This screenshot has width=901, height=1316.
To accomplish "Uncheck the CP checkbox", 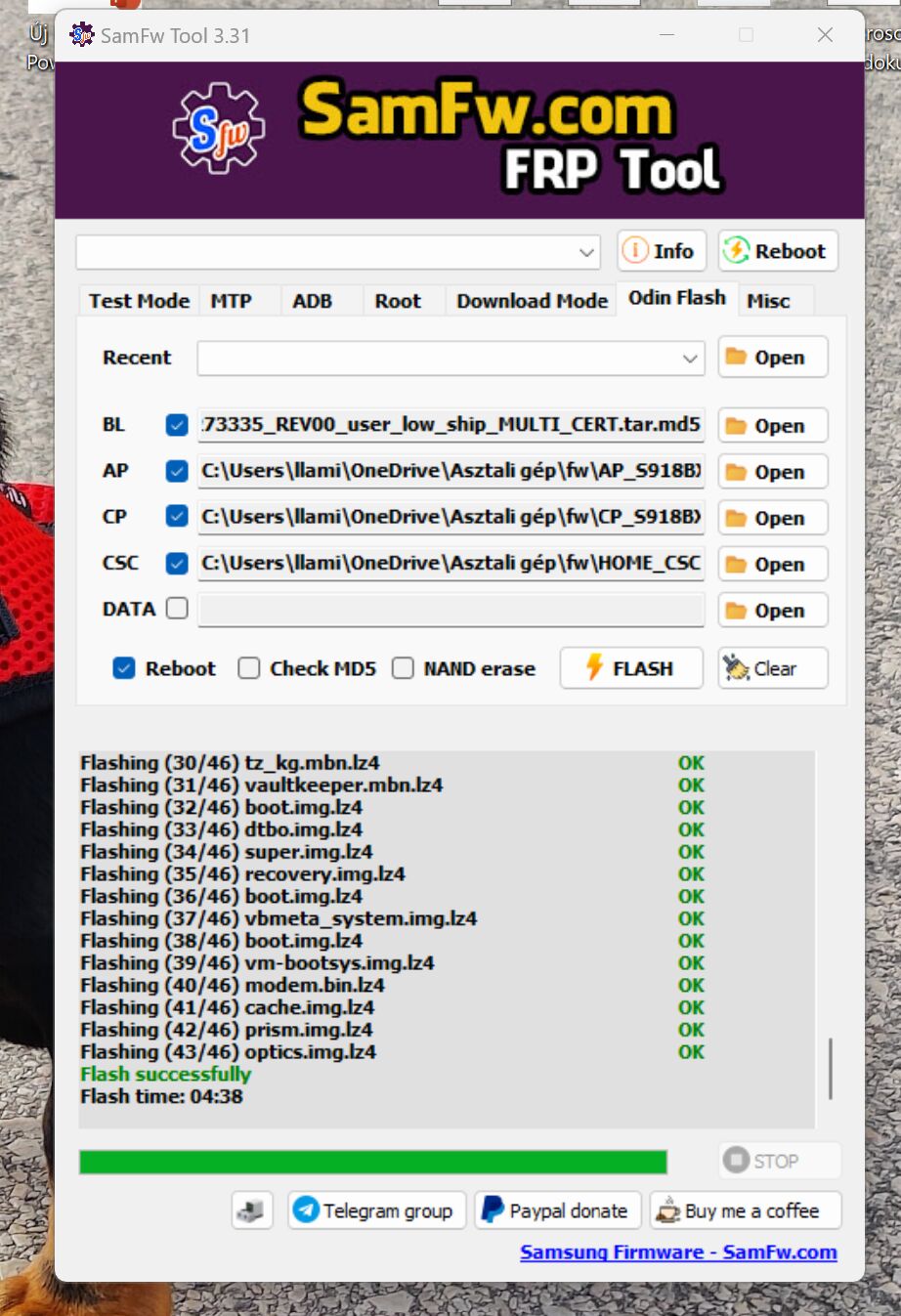I will click(x=177, y=516).
